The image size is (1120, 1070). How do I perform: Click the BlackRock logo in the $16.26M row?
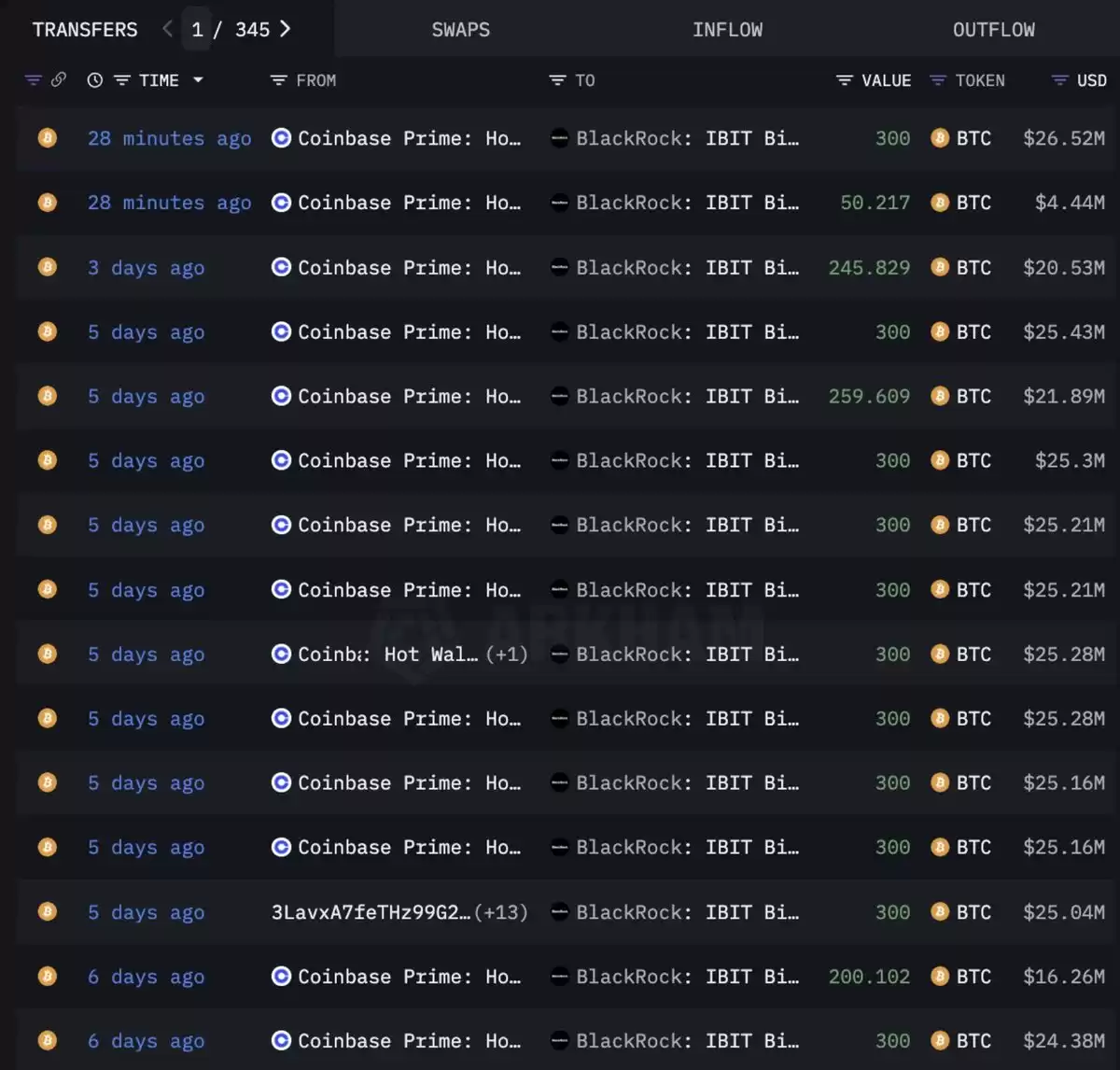point(560,977)
